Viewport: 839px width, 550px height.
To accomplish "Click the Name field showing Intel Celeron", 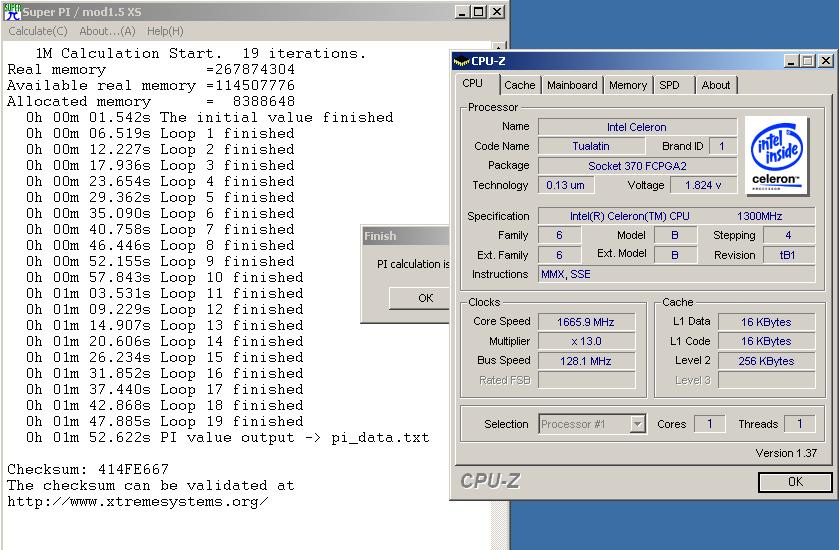I will coord(637,127).
